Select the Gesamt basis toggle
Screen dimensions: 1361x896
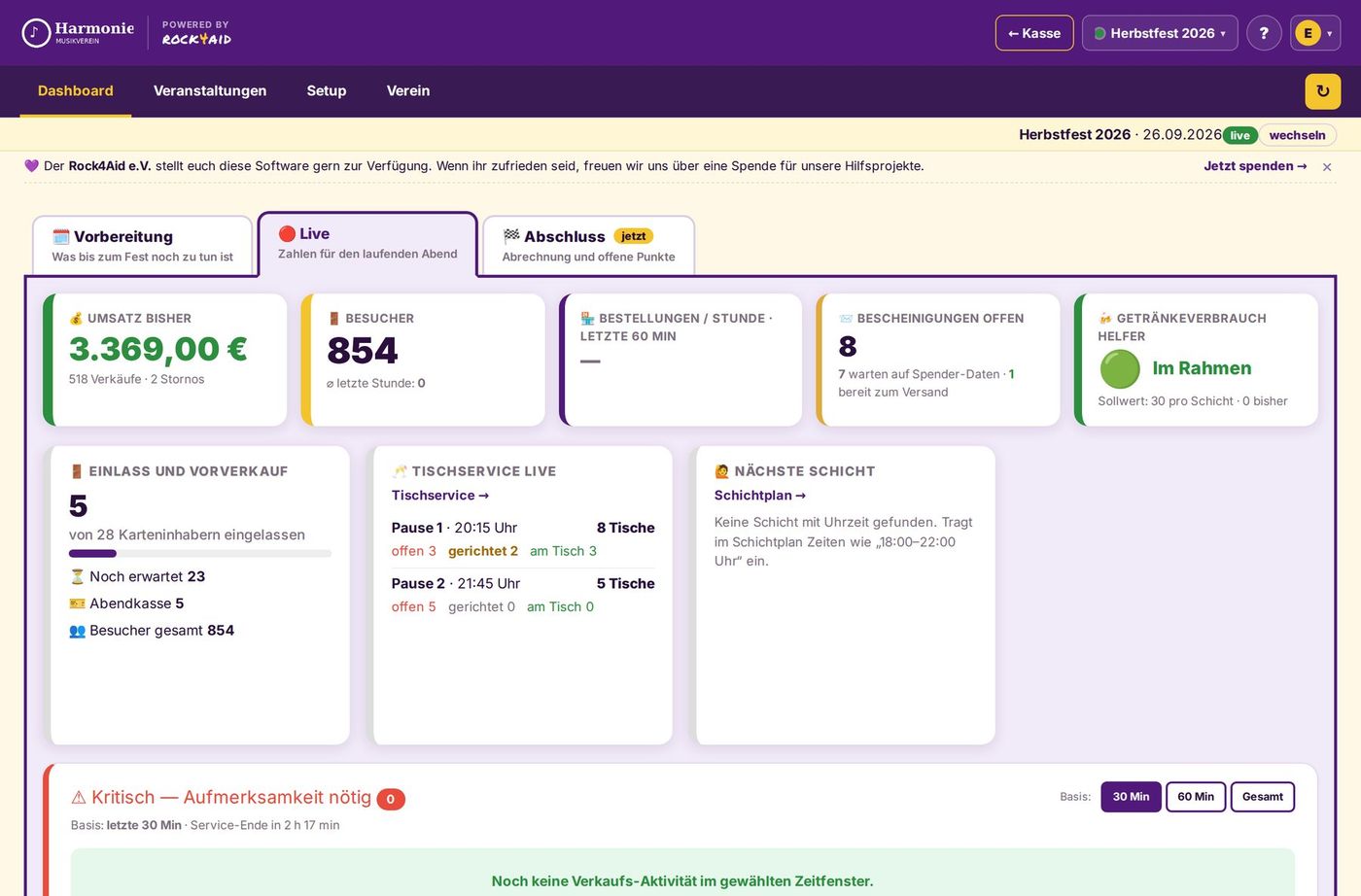coord(1263,797)
